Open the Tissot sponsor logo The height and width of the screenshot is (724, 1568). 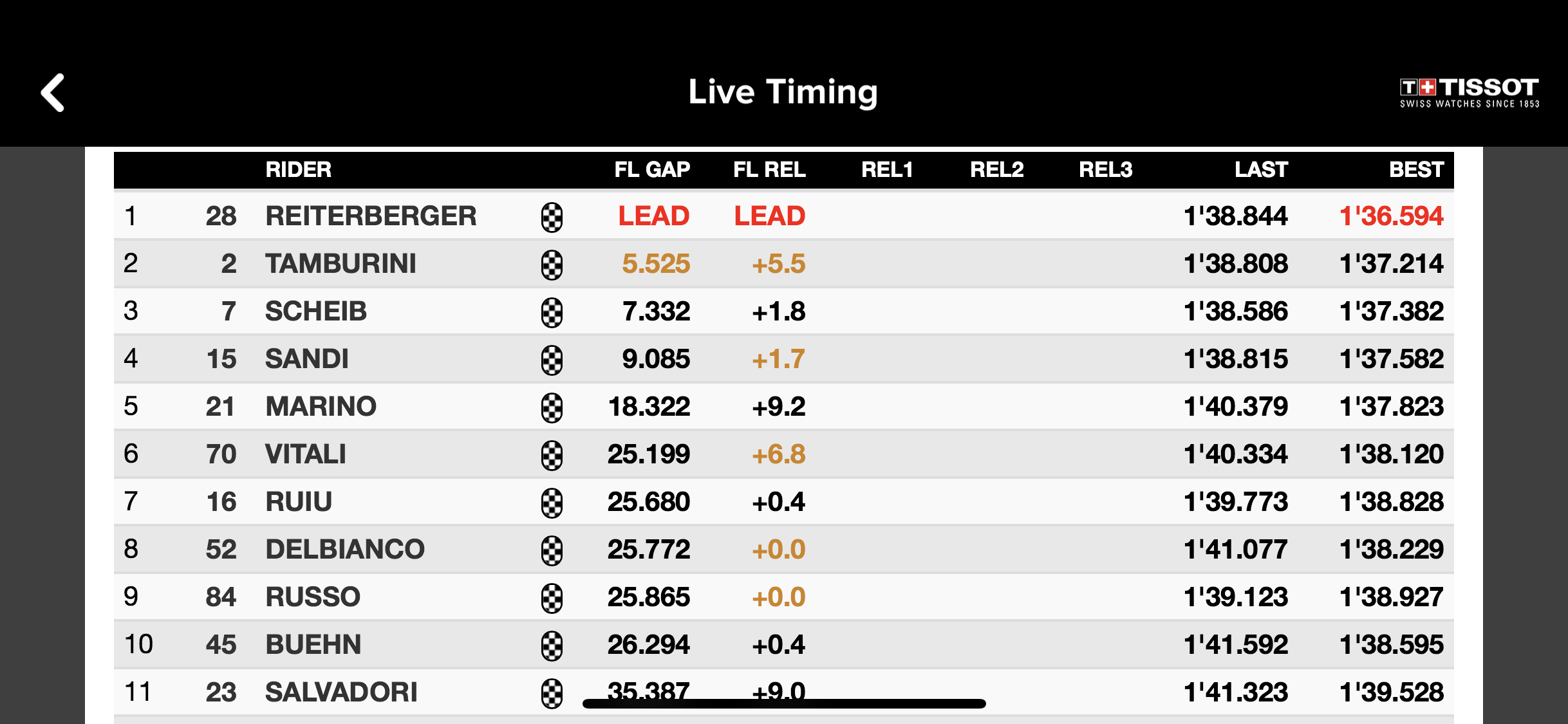coord(1469,93)
